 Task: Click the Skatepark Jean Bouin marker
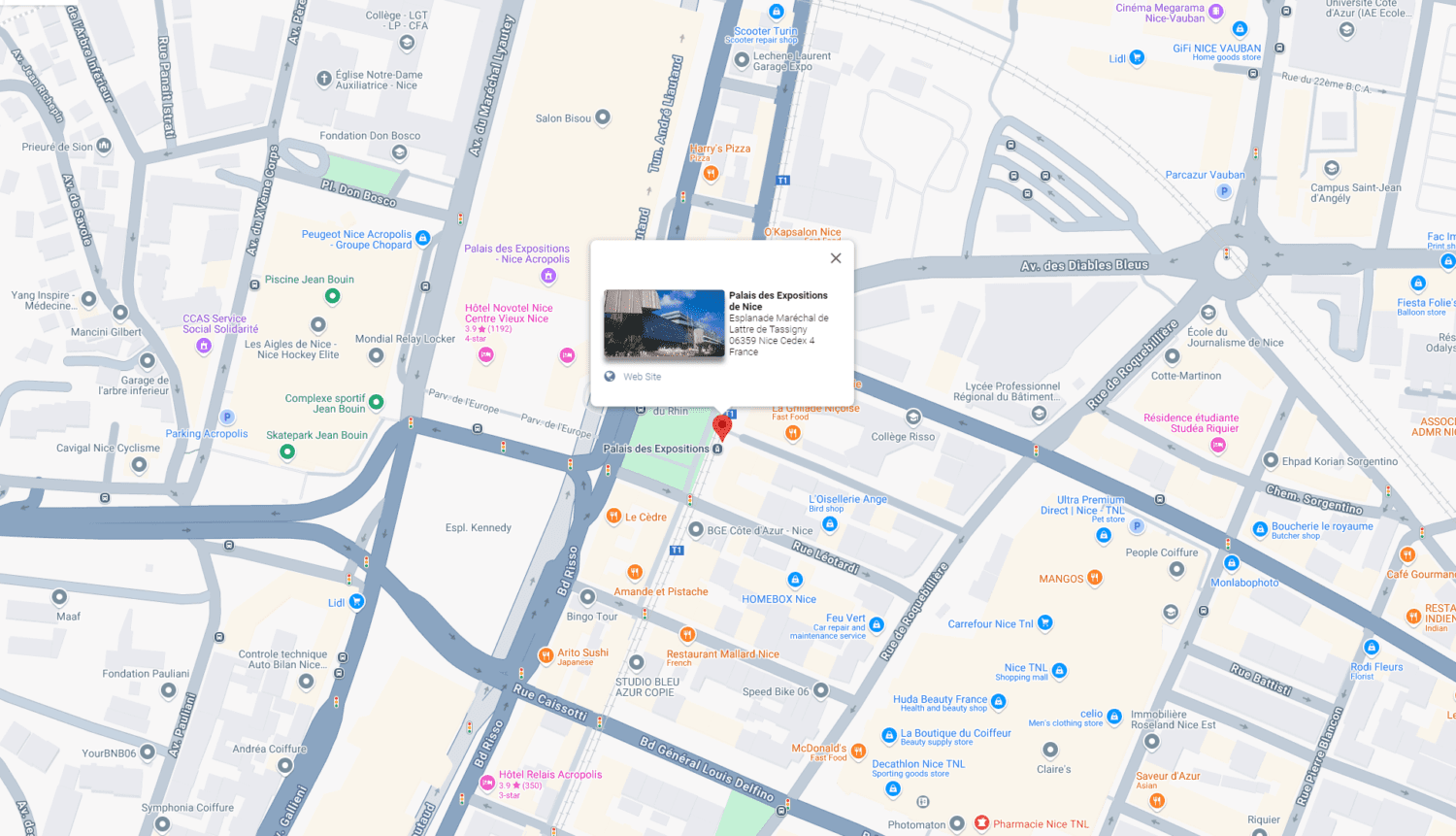coord(287,451)
